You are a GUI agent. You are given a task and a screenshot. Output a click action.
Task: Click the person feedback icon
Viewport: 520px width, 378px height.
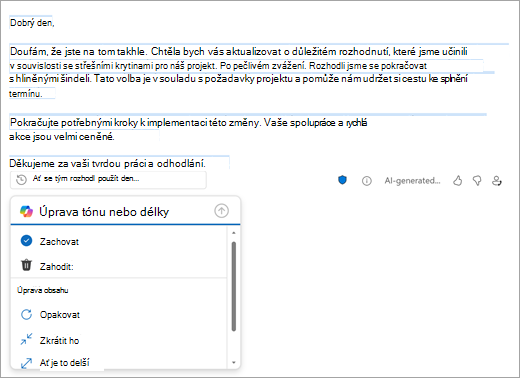497,181
